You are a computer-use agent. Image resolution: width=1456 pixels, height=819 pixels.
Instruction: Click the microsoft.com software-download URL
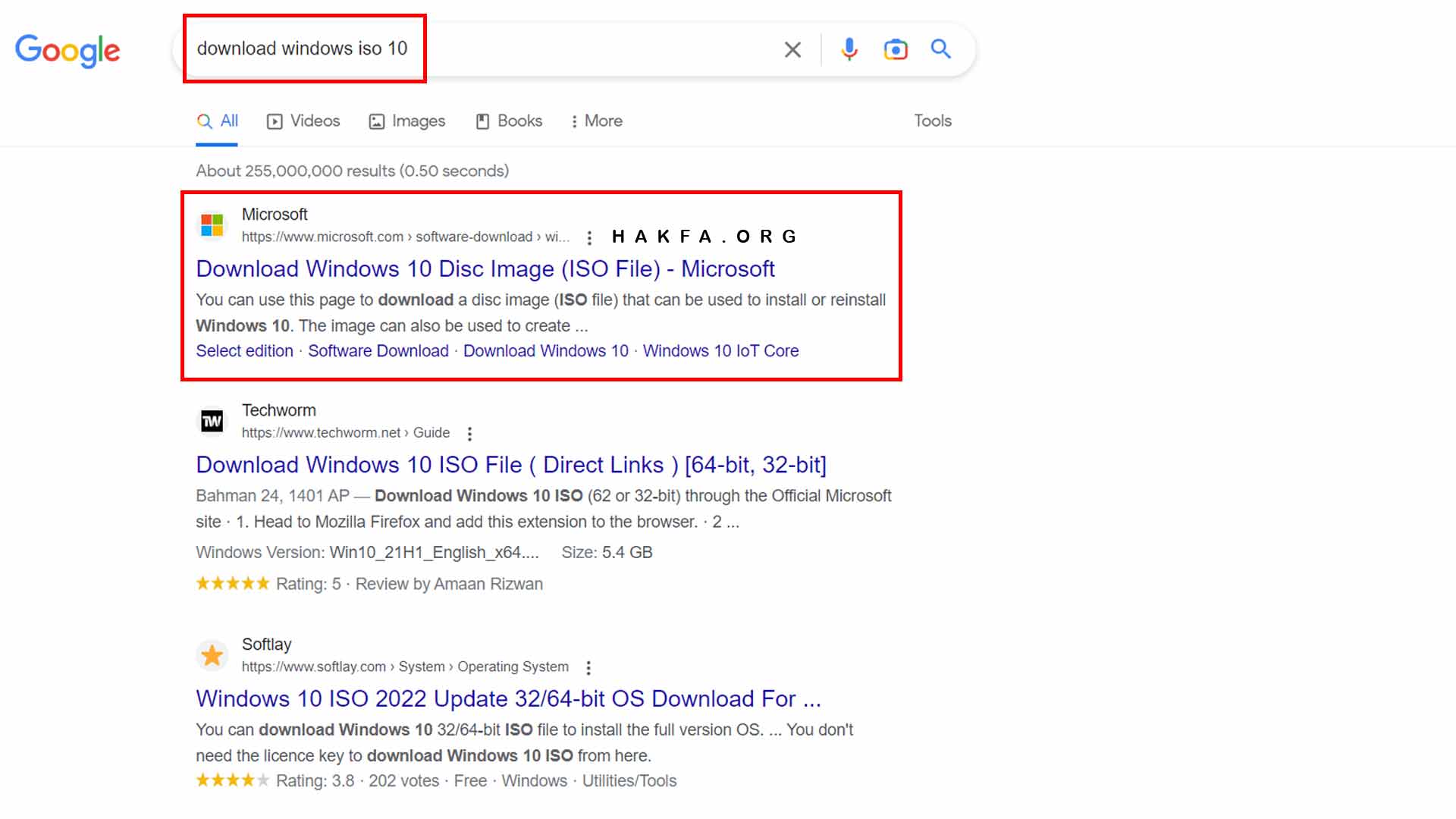coord(406,237)
